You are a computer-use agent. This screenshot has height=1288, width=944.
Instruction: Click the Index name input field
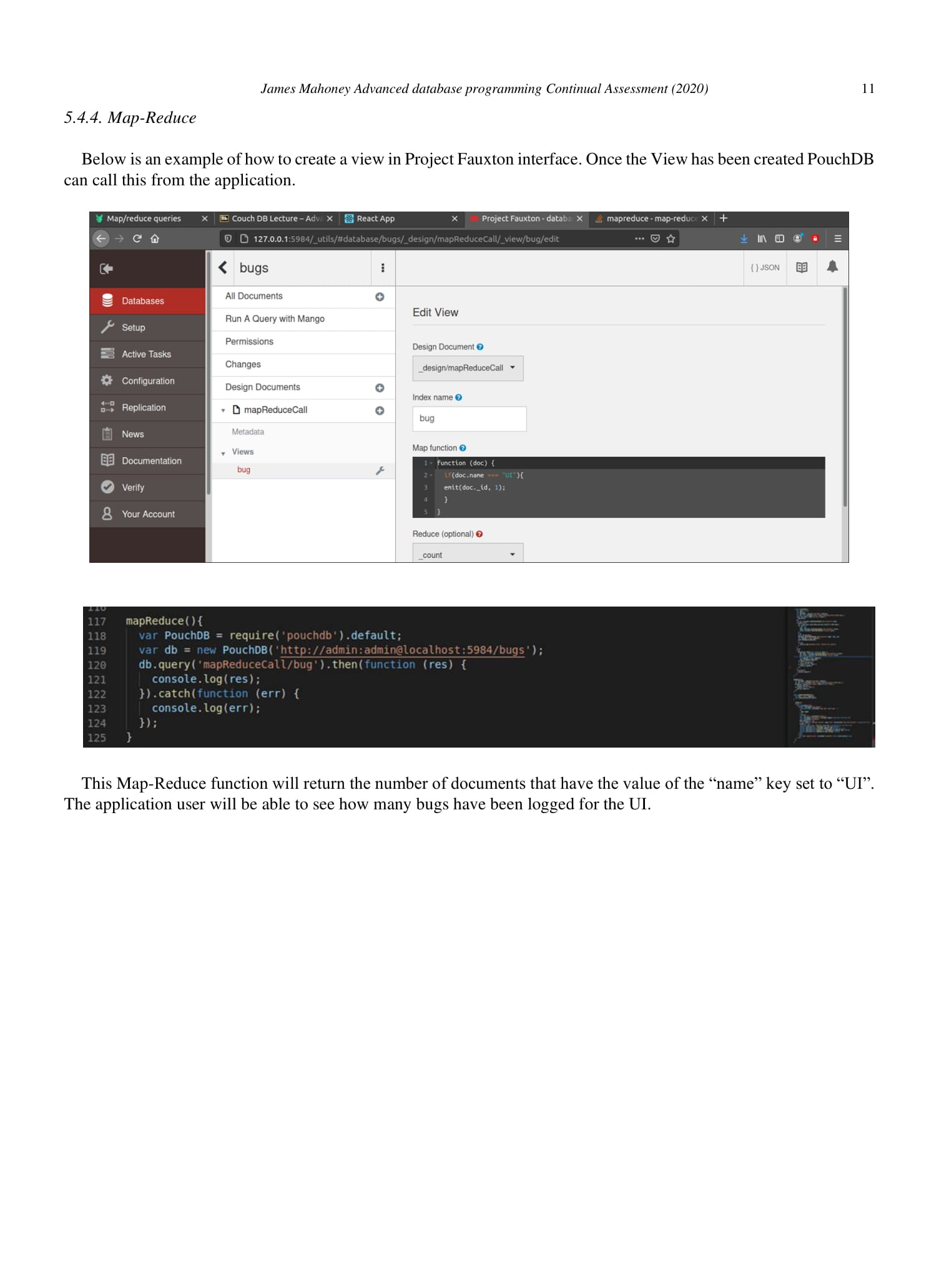pos(470,419)
